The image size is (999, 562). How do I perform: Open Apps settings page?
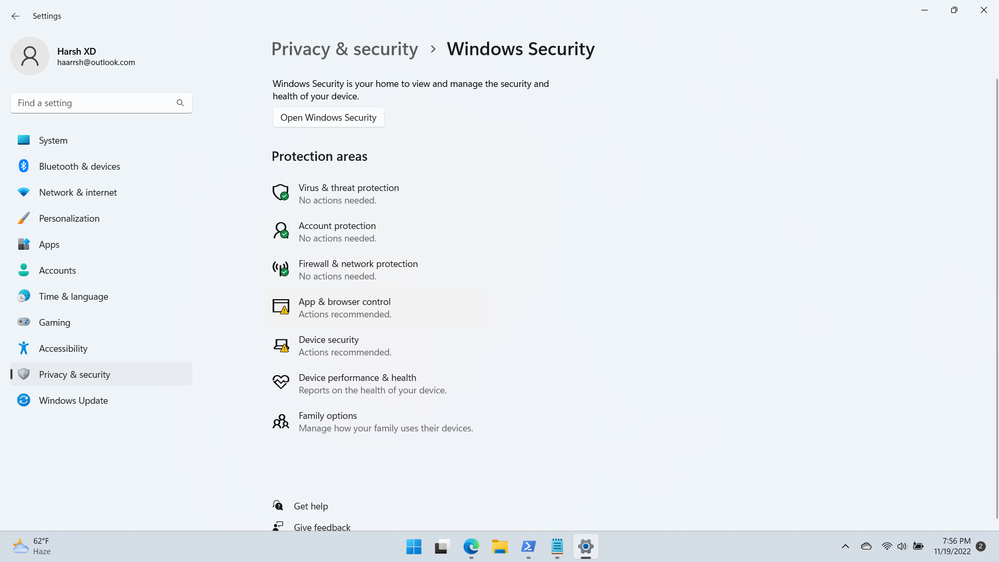point(101,244)
